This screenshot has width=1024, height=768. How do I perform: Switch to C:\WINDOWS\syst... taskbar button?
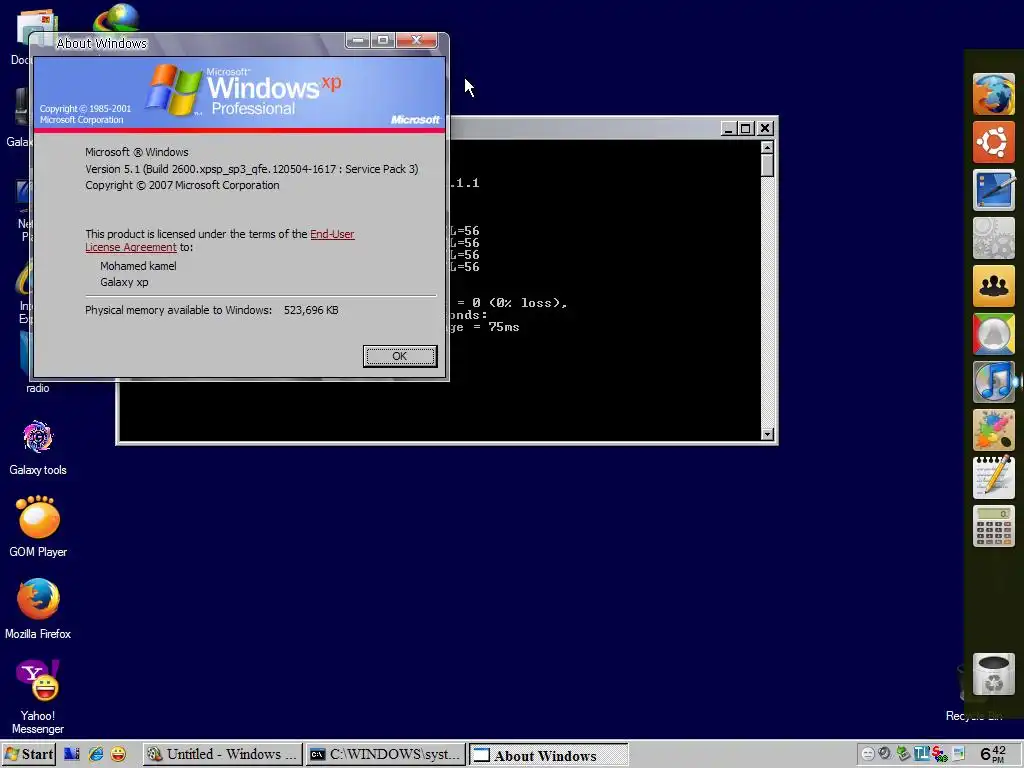point(385,754)
